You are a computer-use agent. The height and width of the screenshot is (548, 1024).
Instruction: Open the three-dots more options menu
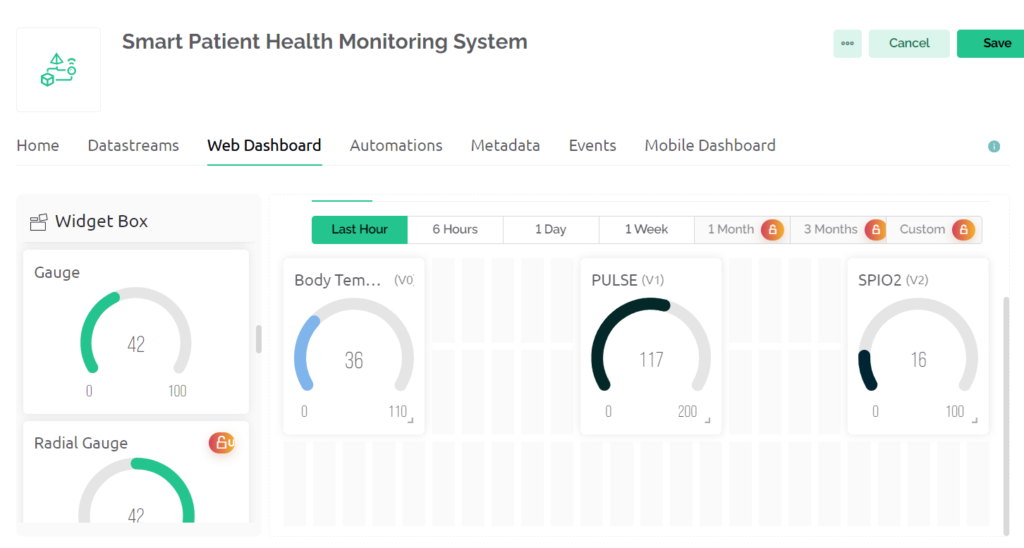(847, 43)
